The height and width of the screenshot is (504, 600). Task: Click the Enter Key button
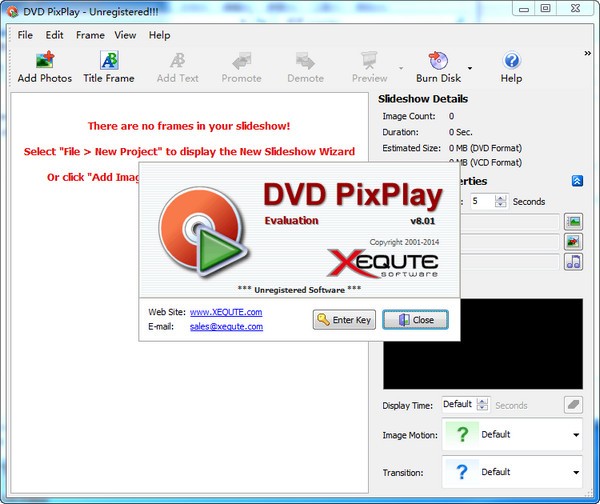[x=344, y=320]
